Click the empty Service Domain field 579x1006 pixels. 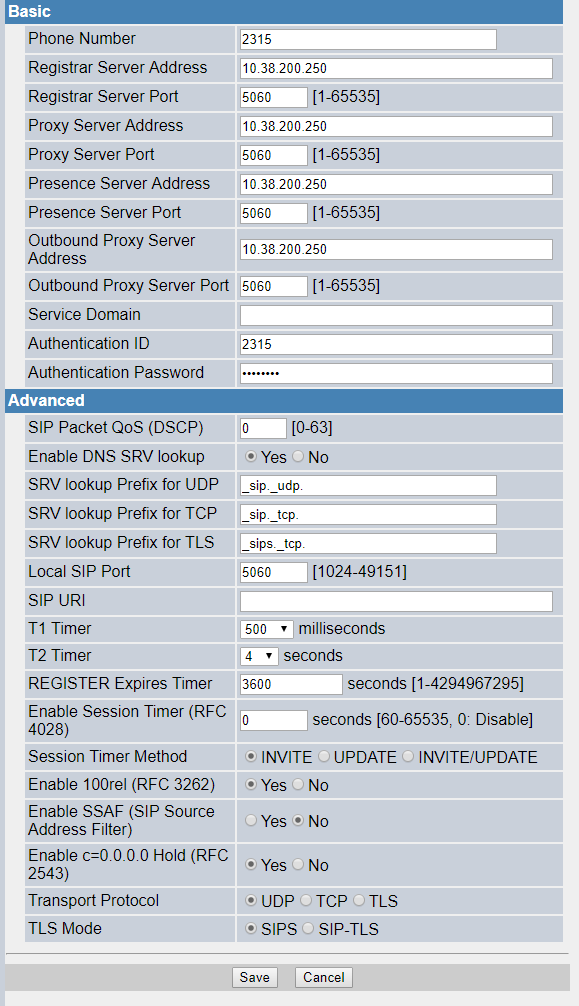click(x=396, y=315)
